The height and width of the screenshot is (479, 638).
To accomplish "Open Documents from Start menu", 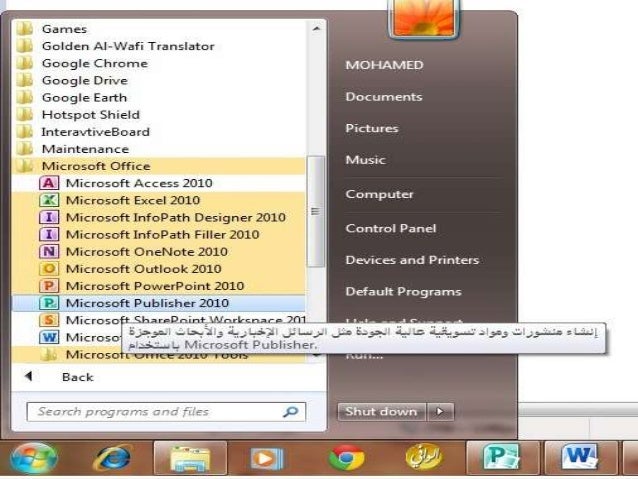I will coord(384,97).
